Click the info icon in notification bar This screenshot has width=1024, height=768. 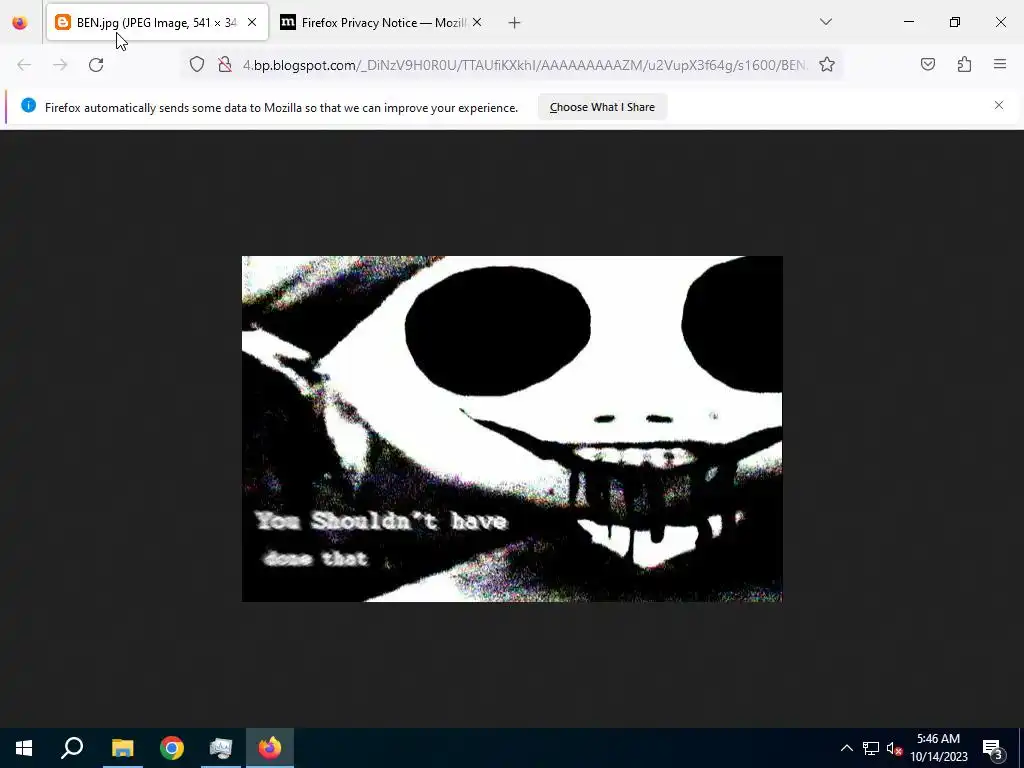(x=28, y=105)
